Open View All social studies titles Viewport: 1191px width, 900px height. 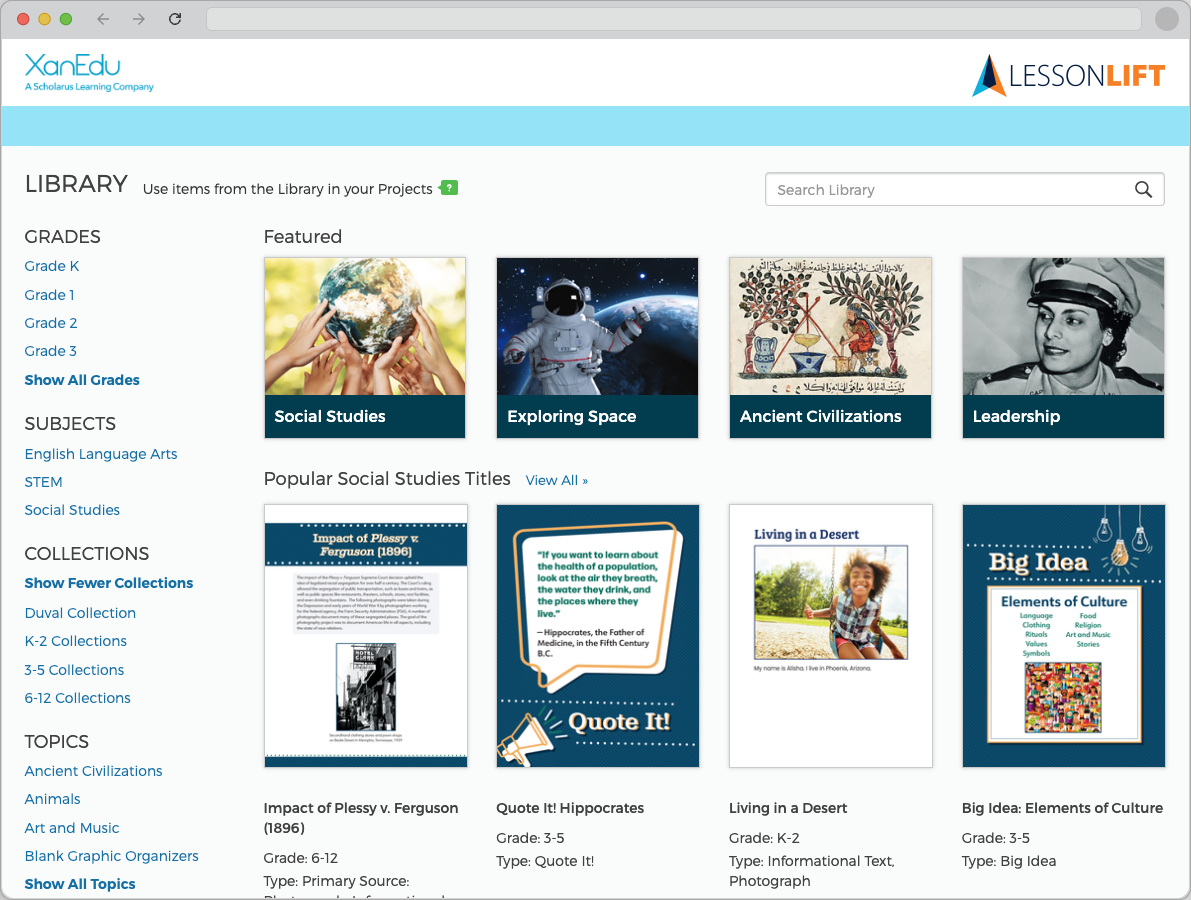point(556,481)
